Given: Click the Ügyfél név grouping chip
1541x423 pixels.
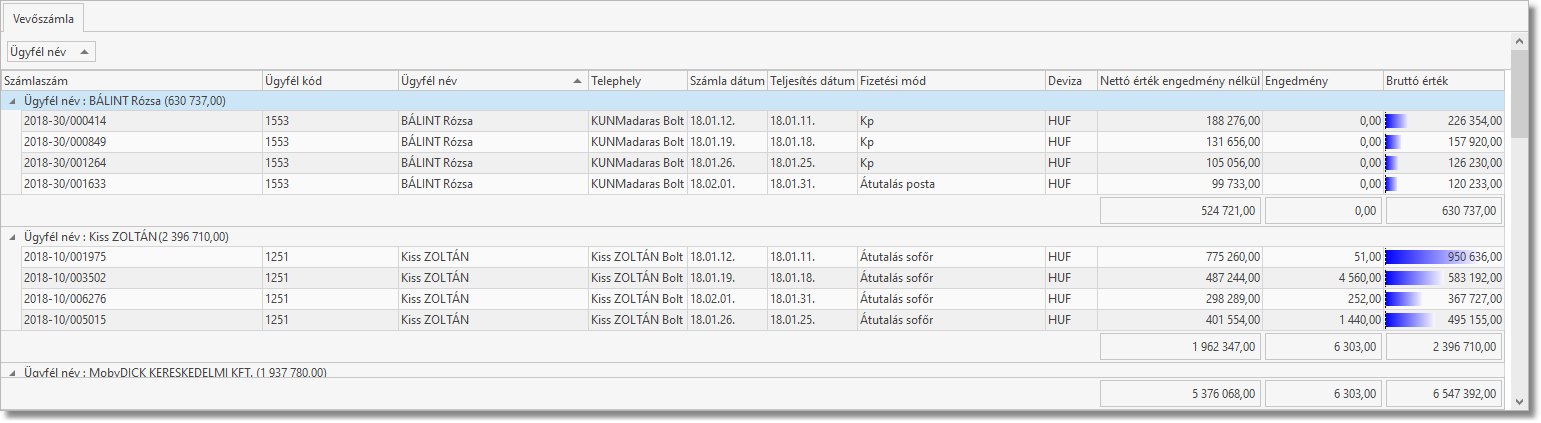Looking at the screenshot, I should point(38,51).
